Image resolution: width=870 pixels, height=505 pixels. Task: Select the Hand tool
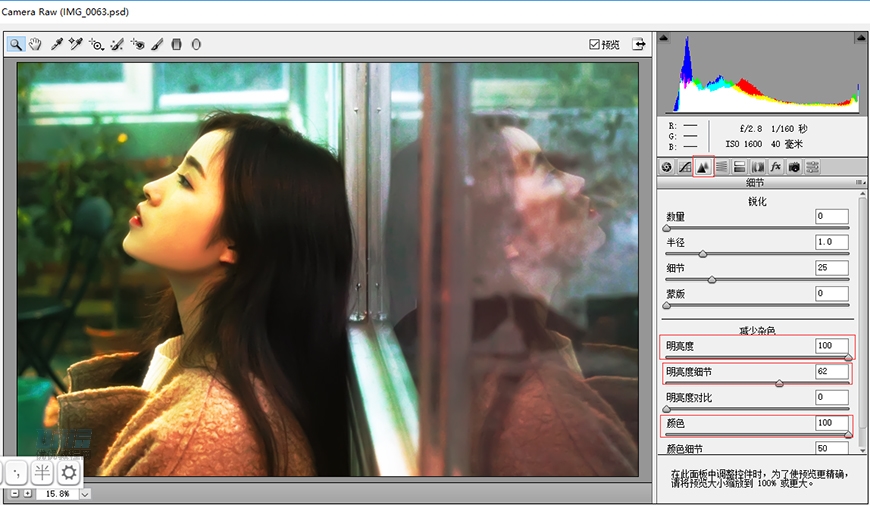click(36, 44)
